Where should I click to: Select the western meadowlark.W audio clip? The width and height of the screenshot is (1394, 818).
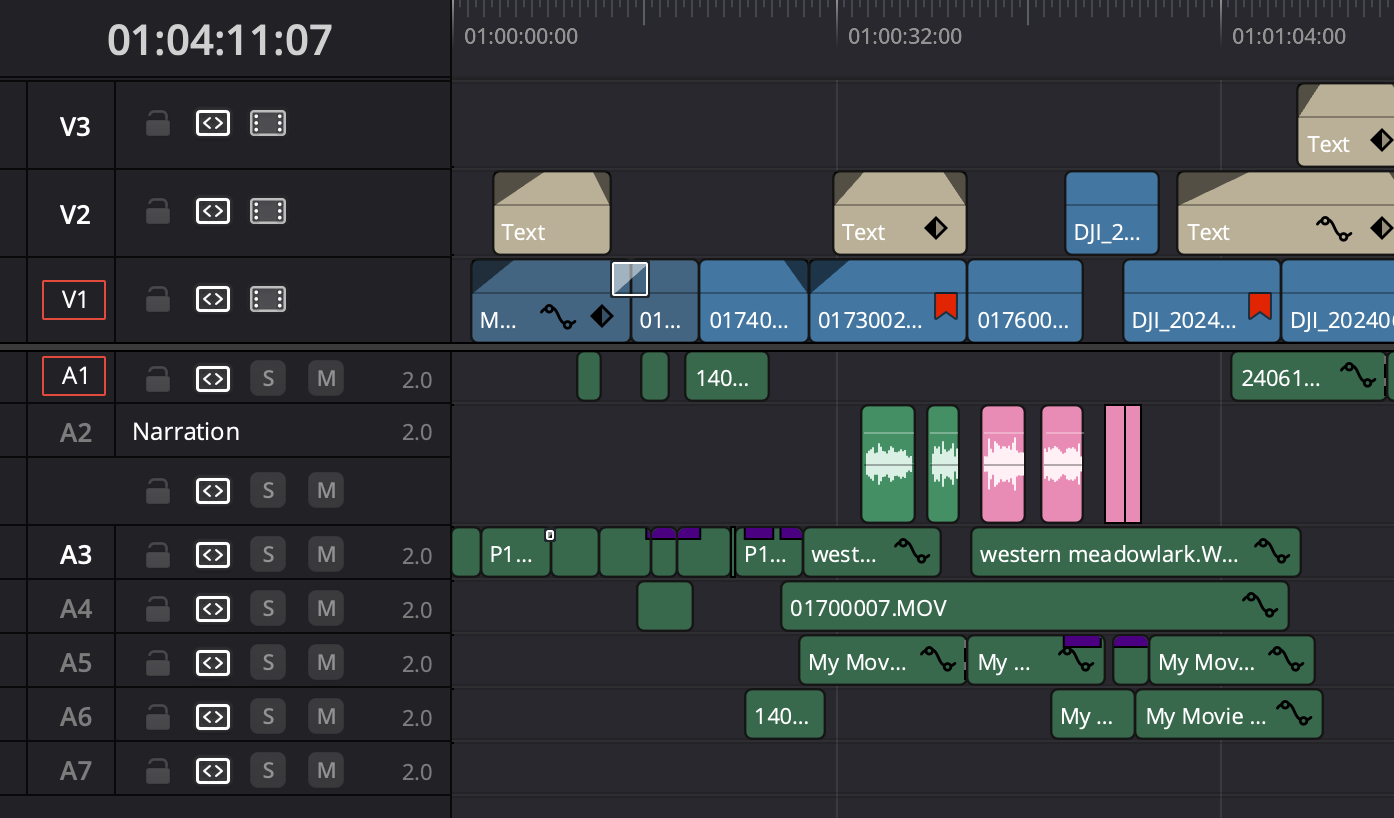point(1136,552)
